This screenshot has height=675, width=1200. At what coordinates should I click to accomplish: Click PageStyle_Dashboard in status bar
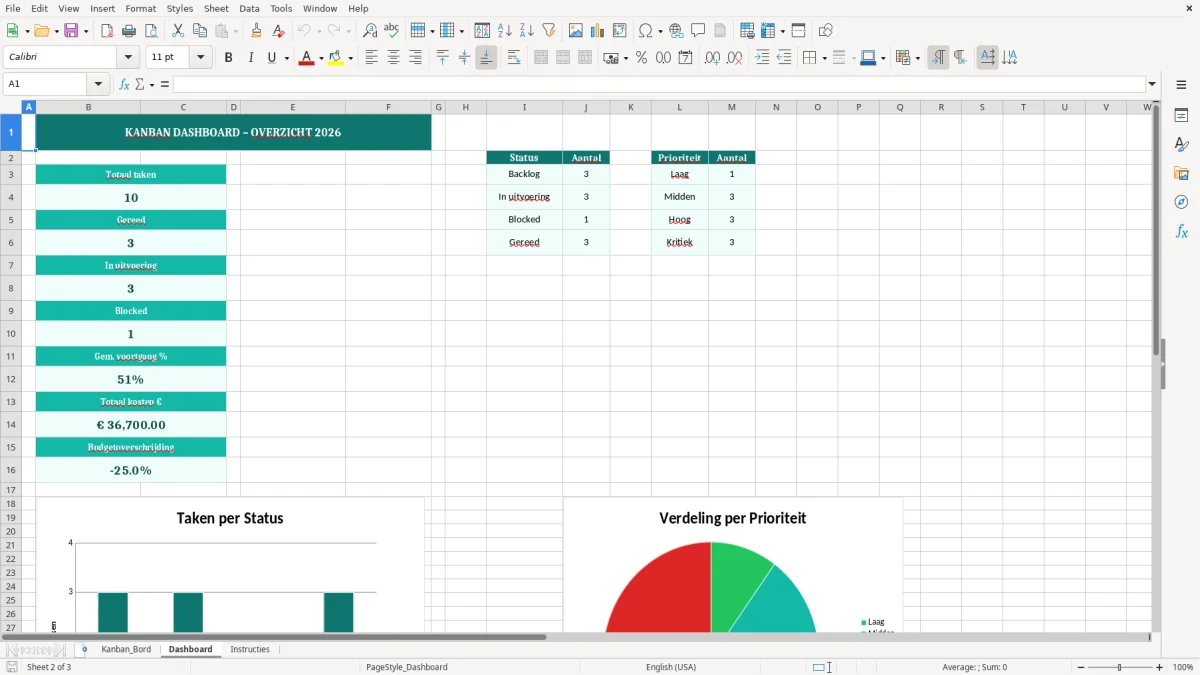click(407, 667)
